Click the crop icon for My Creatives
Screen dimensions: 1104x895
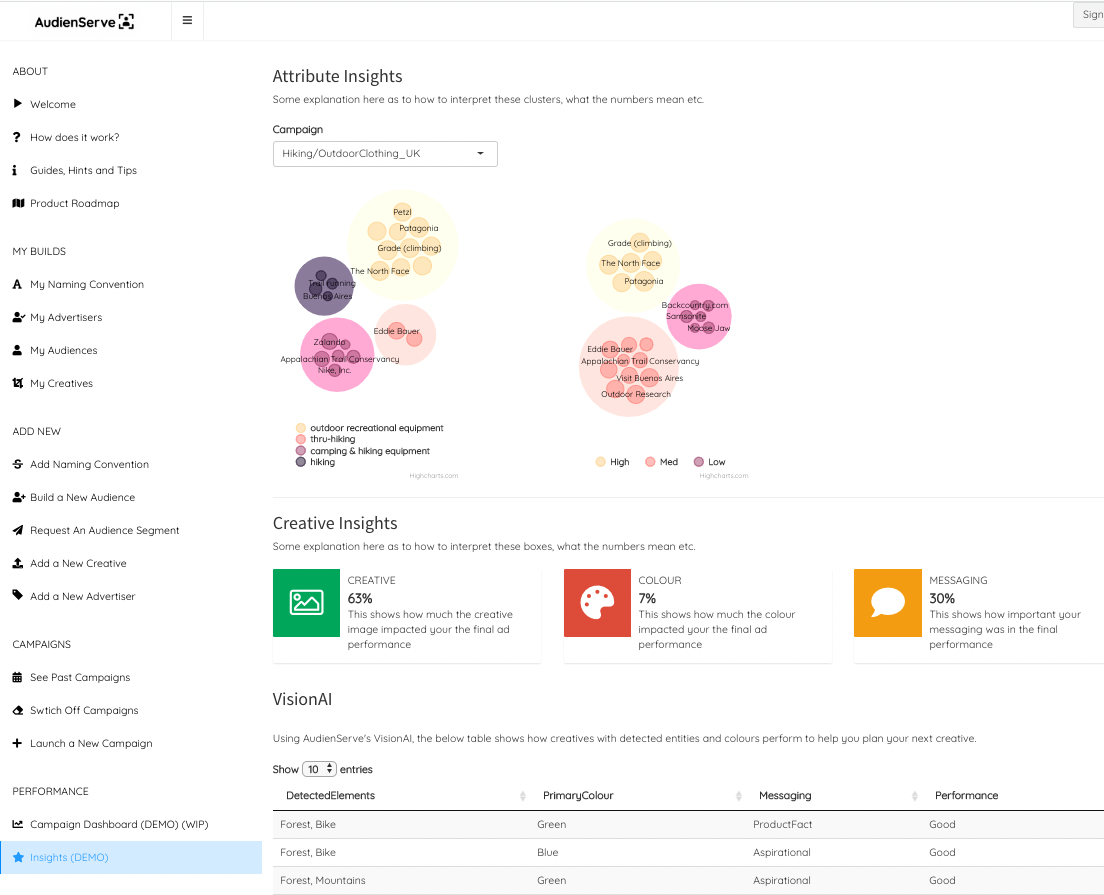pos(18,383)
